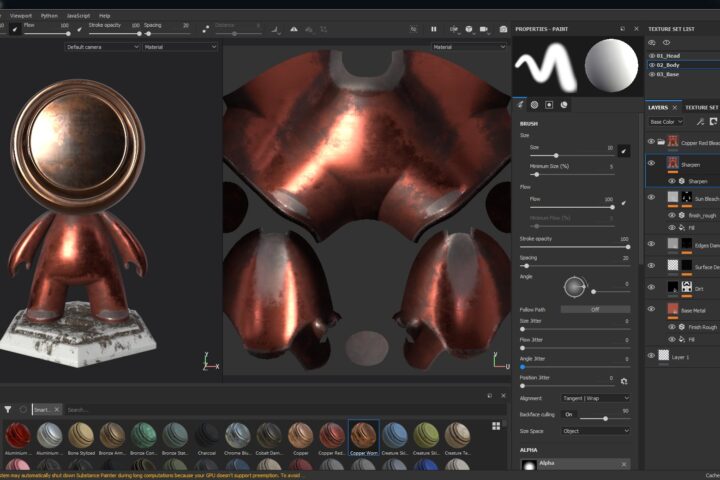This screenshot has height=480, width=720.
Task: Toggle the pen pressure icon beside top Flow slider
Action: click(x=79, y=29)
